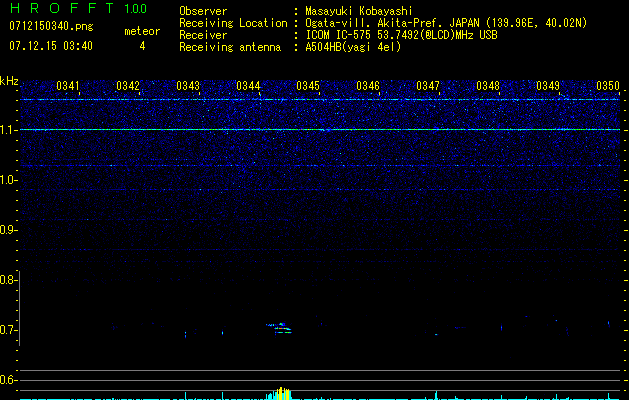
Task: Select the 0.9 frequency axis label
Action: pyautogui.click(x=9, y=230)
